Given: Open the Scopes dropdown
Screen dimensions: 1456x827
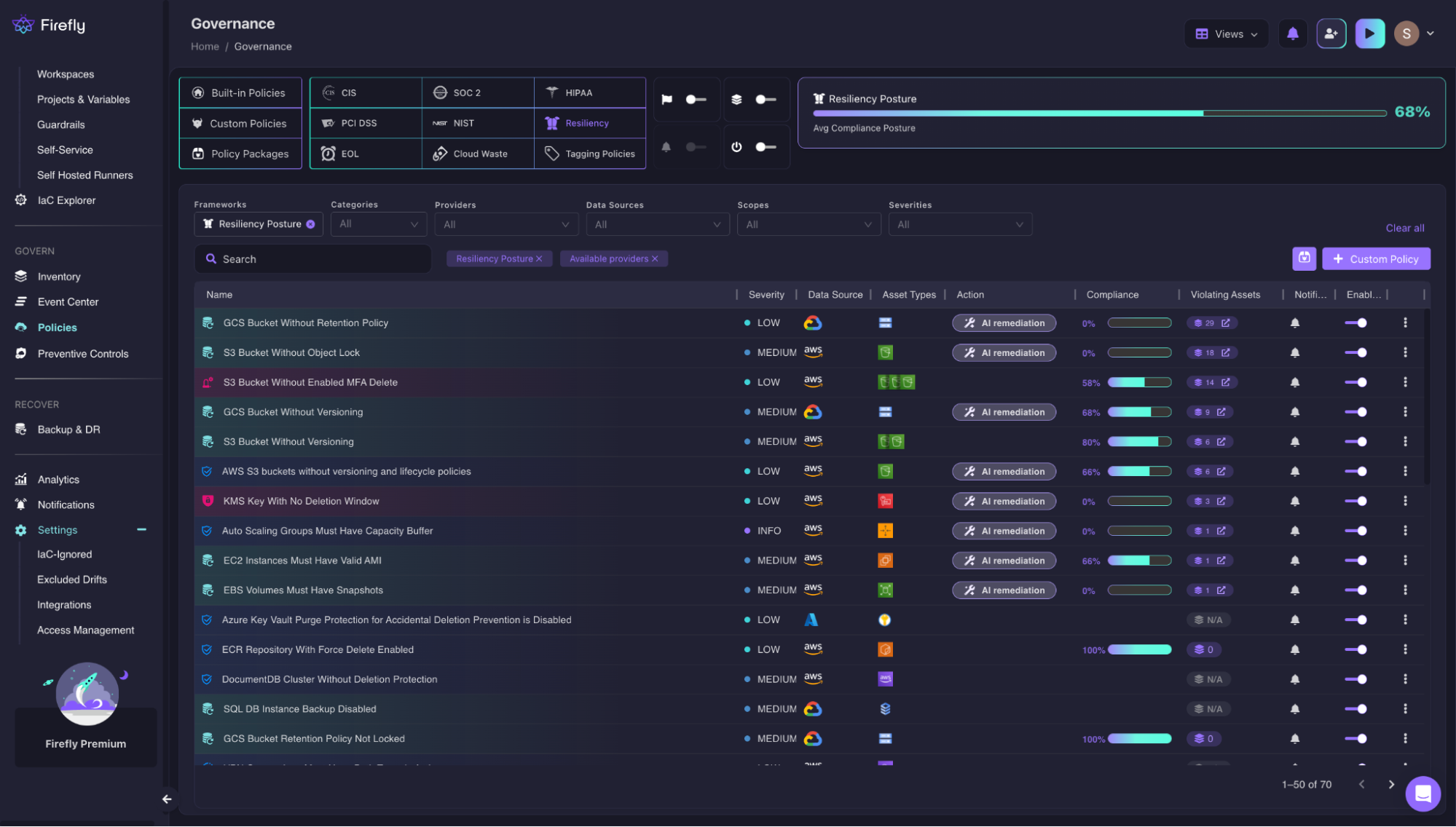Looking at the screenshot, I should (808, 224).
